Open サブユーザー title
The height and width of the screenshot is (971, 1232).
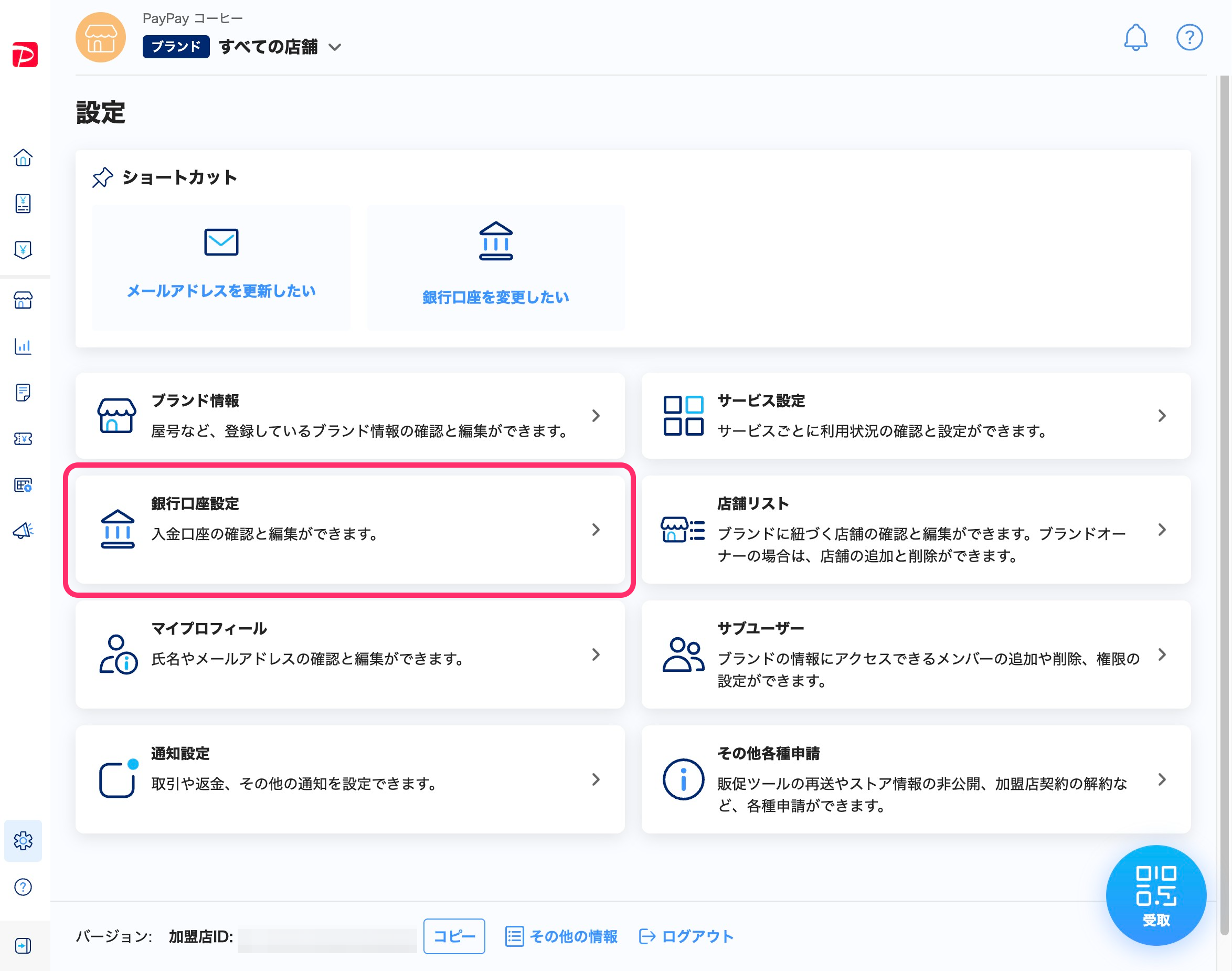coord(760,629)
